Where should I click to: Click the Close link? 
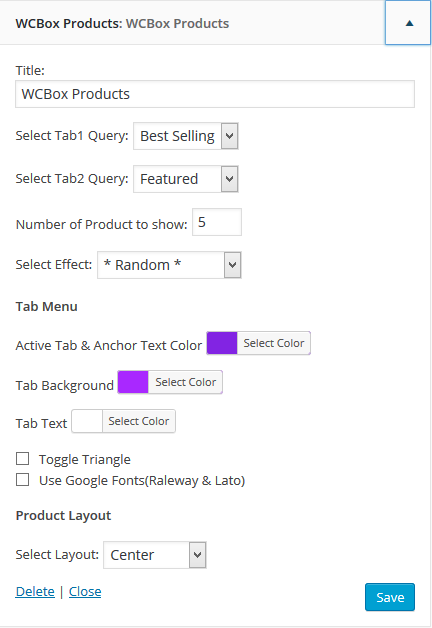click(85, 592)
